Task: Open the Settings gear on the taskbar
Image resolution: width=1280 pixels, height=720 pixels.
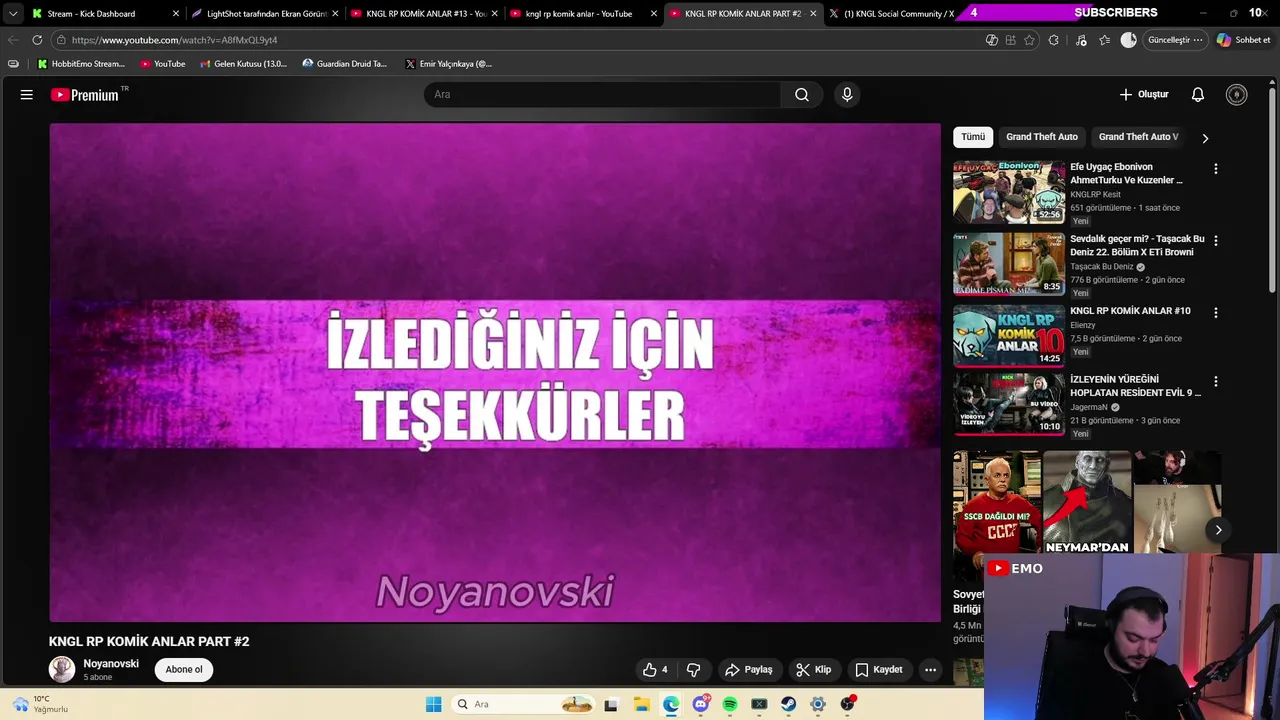Action: [x=818, y=704]
